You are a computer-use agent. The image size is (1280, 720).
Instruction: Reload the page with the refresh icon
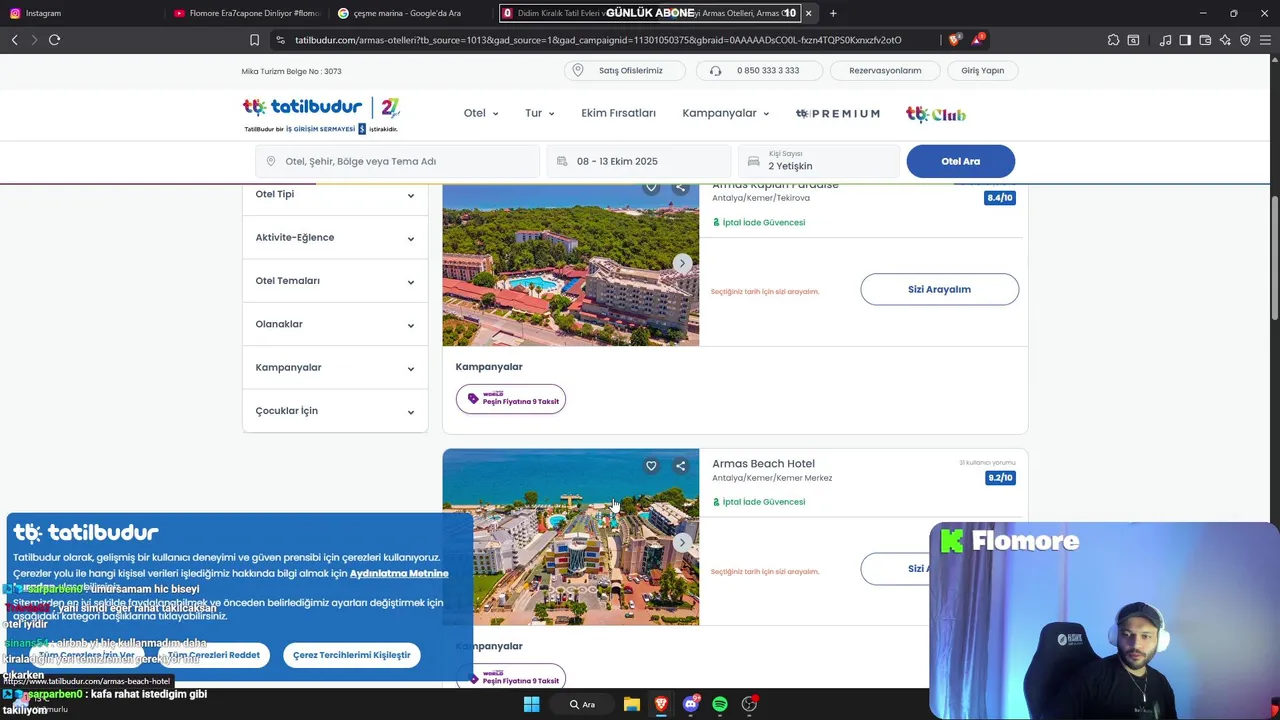(x=54, y=40)
